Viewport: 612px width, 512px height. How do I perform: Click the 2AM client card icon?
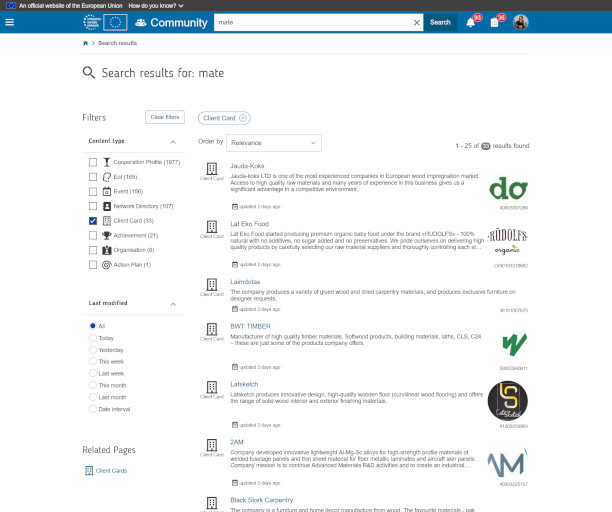point(212,444)
